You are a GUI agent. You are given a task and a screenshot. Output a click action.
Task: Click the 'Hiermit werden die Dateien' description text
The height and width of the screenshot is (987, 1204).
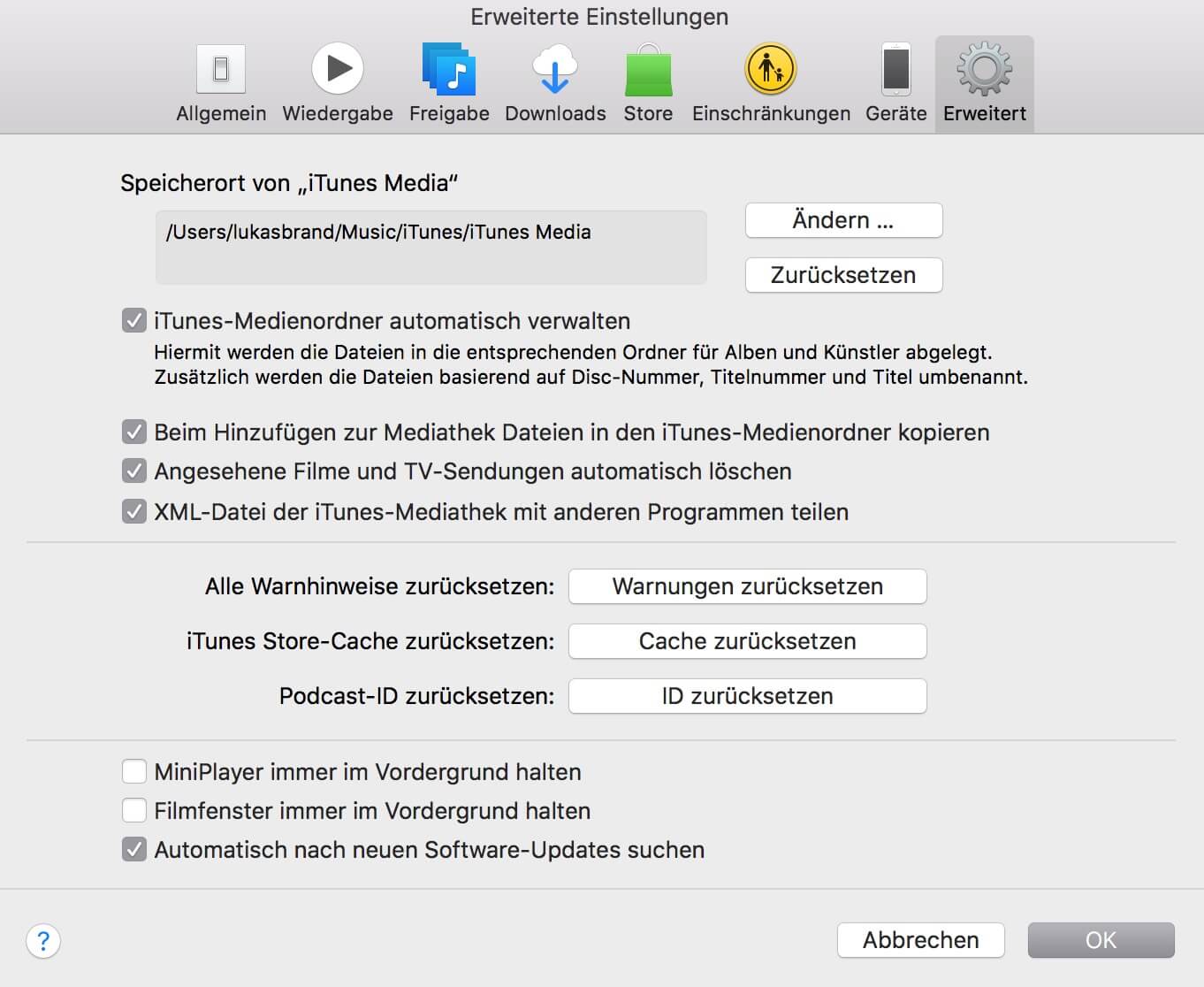[x=591, y=364]
